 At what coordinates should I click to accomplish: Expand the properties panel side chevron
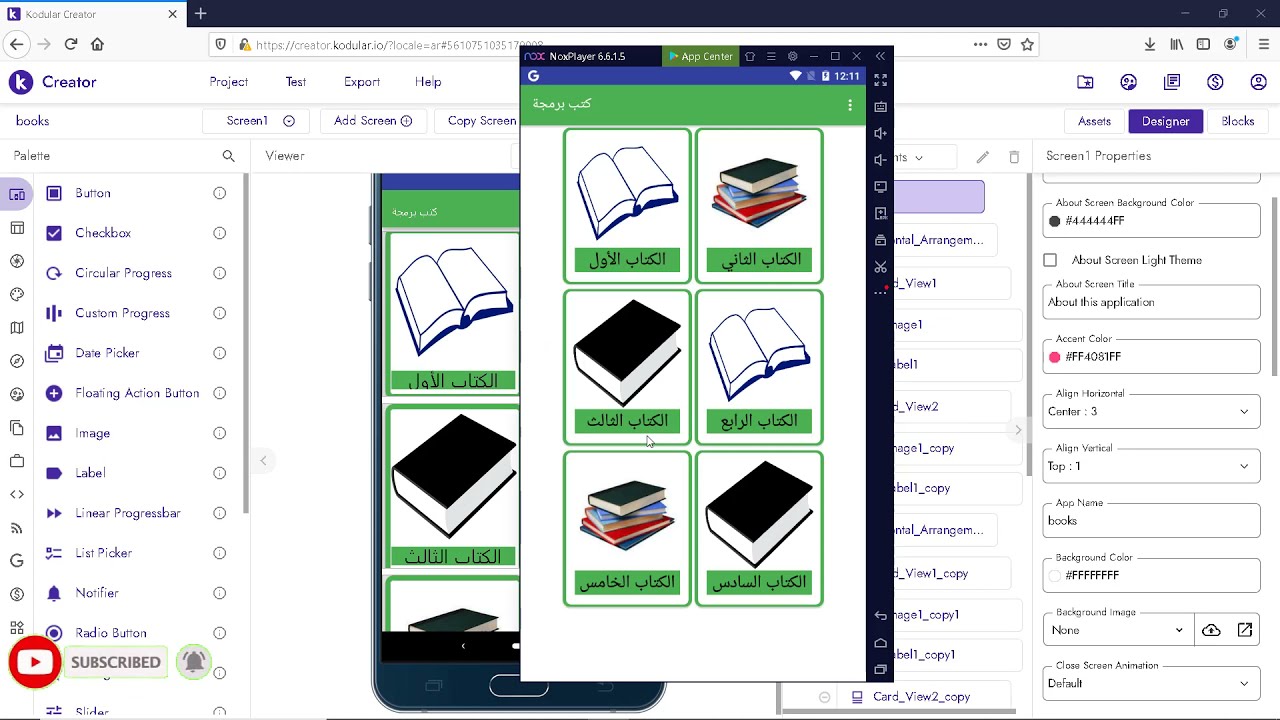point(1018,430)
